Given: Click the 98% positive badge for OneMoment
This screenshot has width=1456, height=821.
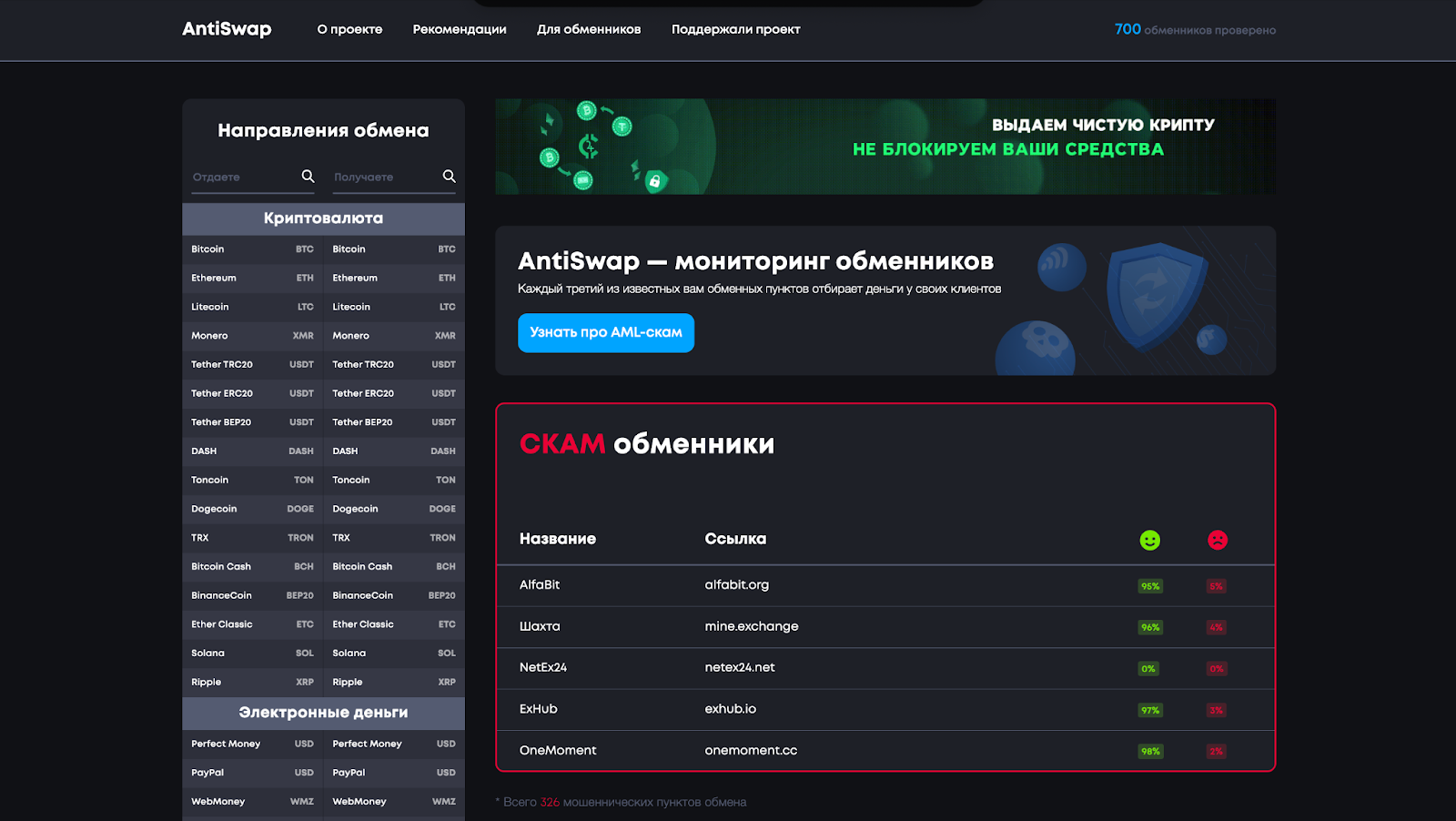Looking at the screenshot, I should point(1150,751).
